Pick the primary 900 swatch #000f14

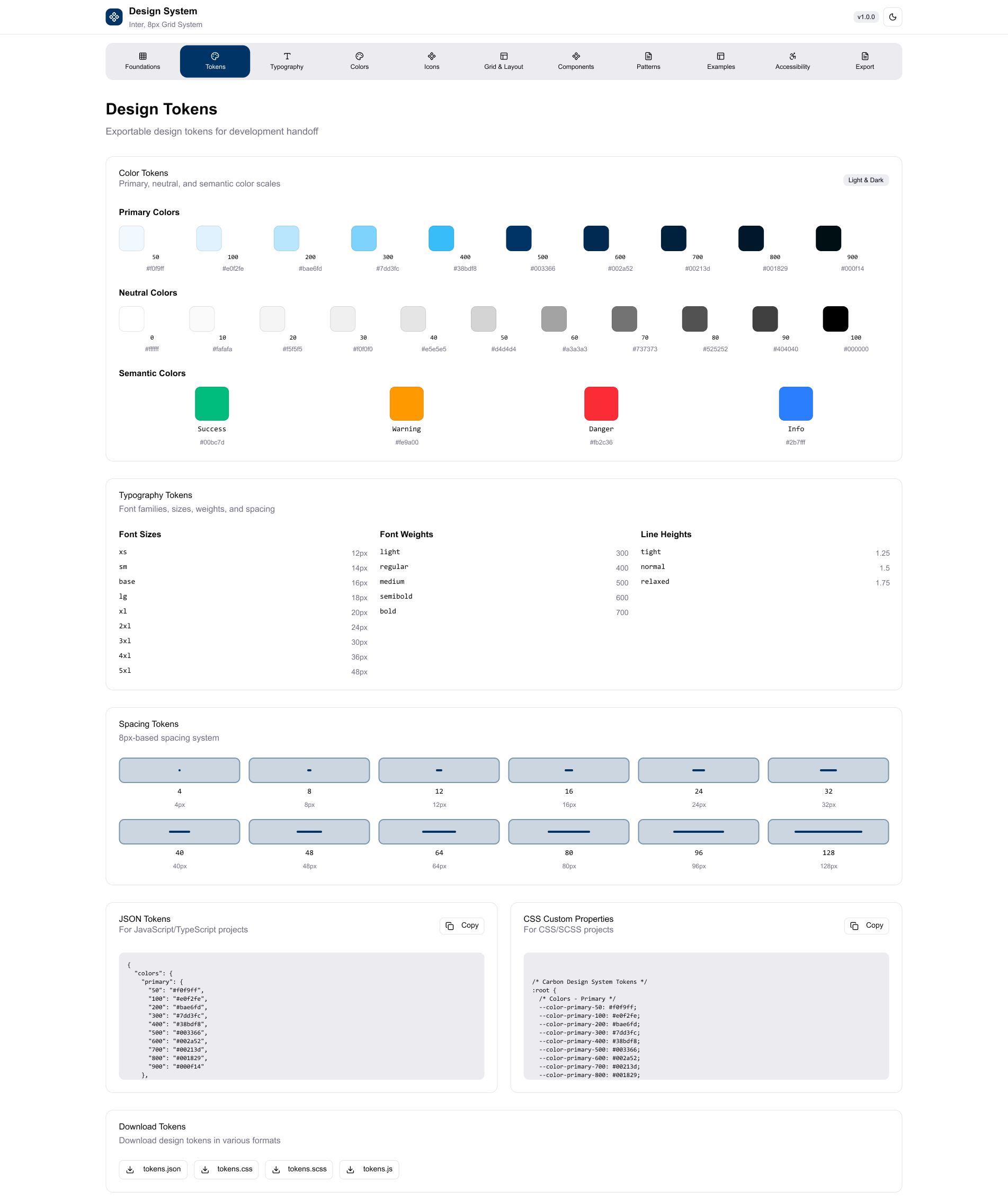pyautogui.click(x=828, y=238)
